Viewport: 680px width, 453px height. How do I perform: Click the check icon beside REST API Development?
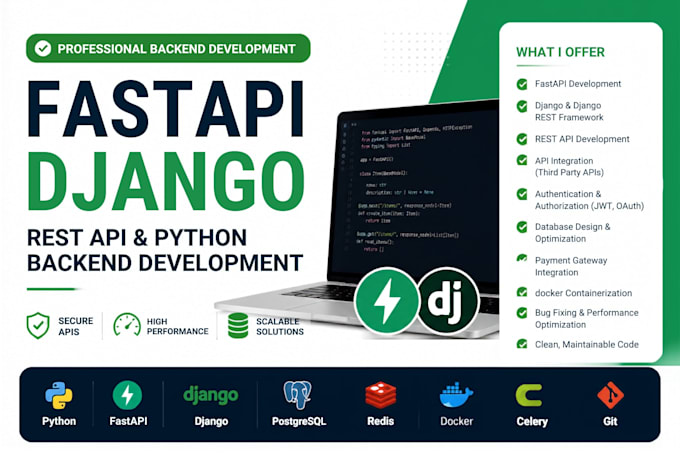pyautogui.click(x=522, y=139)
